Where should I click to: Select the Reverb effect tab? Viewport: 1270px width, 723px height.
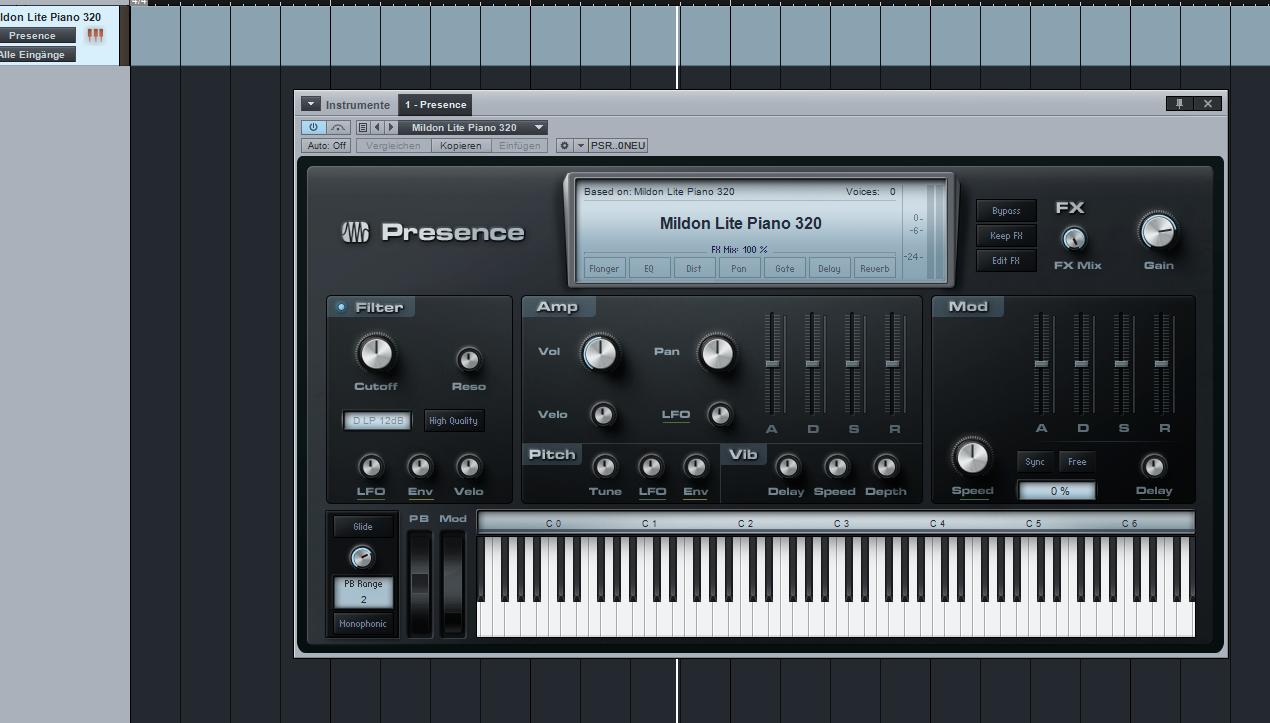pyautogui.click(x=875, y=268)
